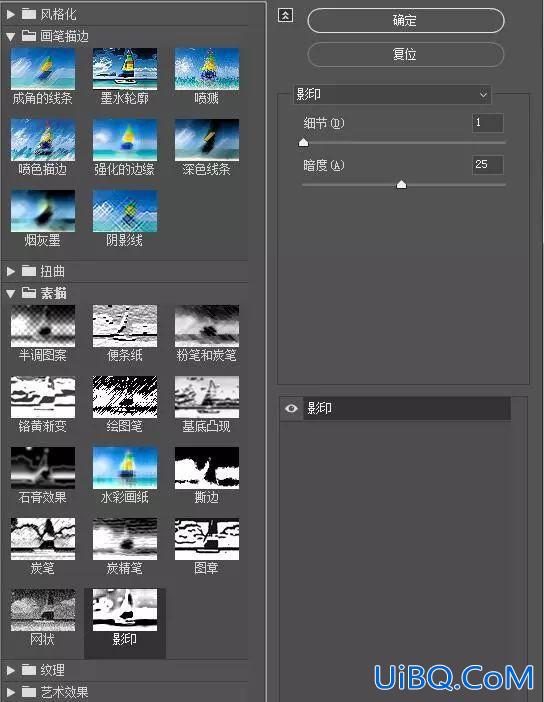This screenshot has width=544, height=702.
Task: Select the 墨水轮廓 filter thumbnail
Action: [125, 69]
